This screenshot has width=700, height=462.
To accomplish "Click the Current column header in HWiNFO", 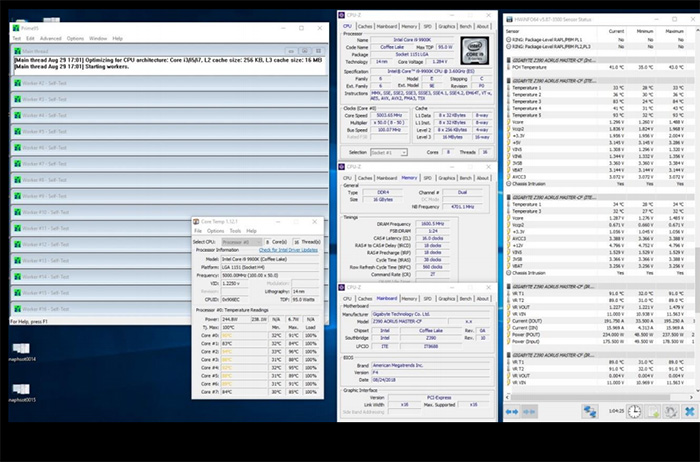I will 617,32.
